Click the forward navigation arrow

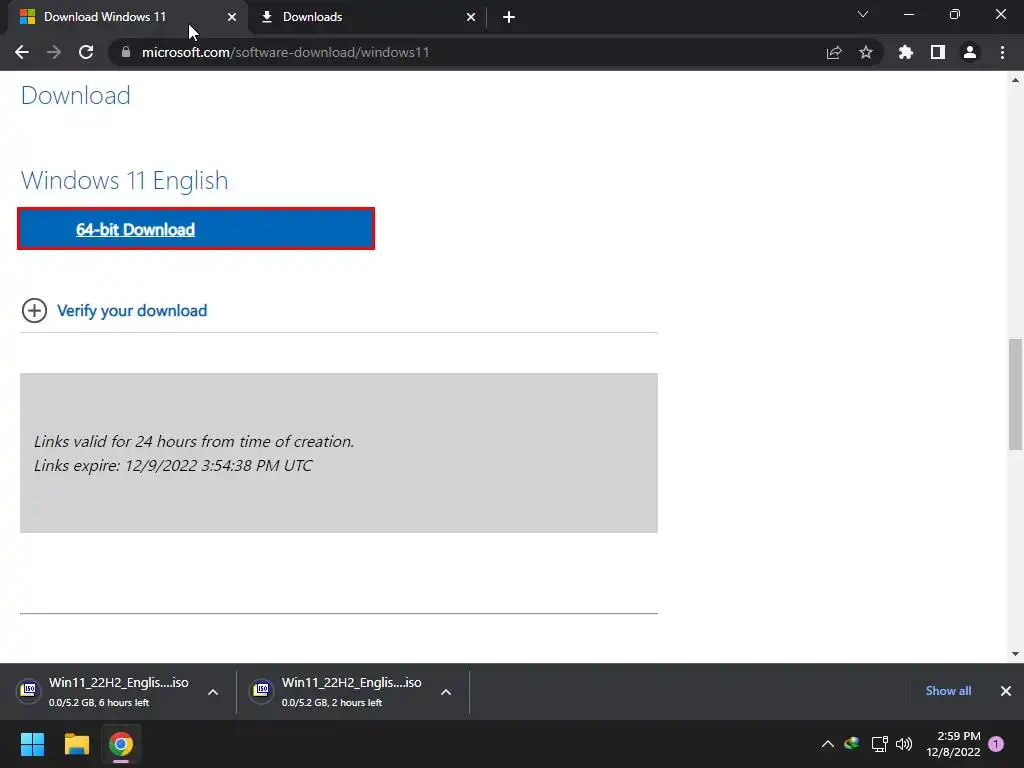pyautogui.click(x=54, y=52)
